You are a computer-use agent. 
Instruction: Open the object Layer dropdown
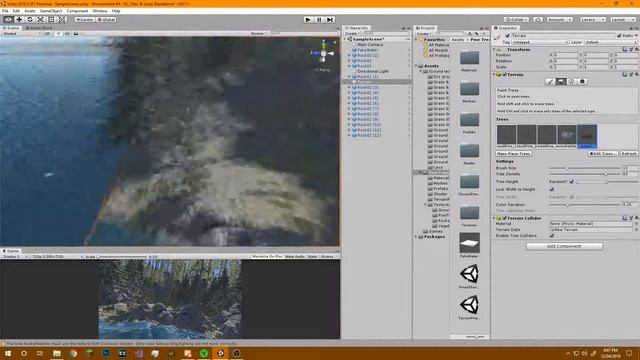(611, 42)
